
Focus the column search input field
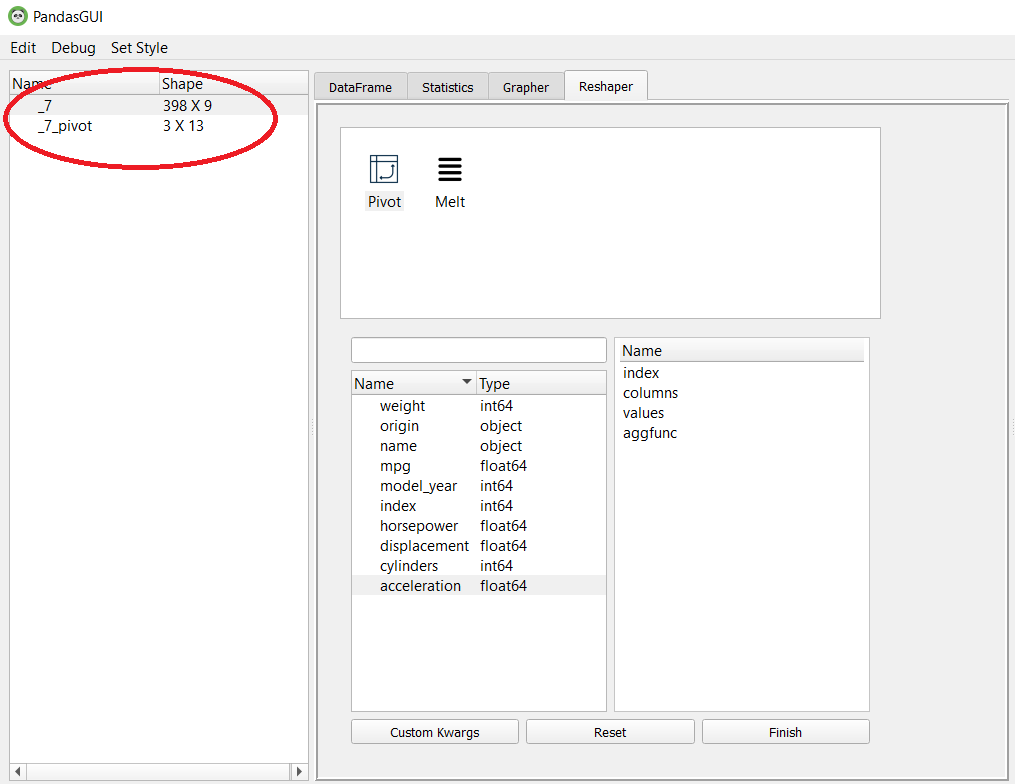[x=478, y=350]
